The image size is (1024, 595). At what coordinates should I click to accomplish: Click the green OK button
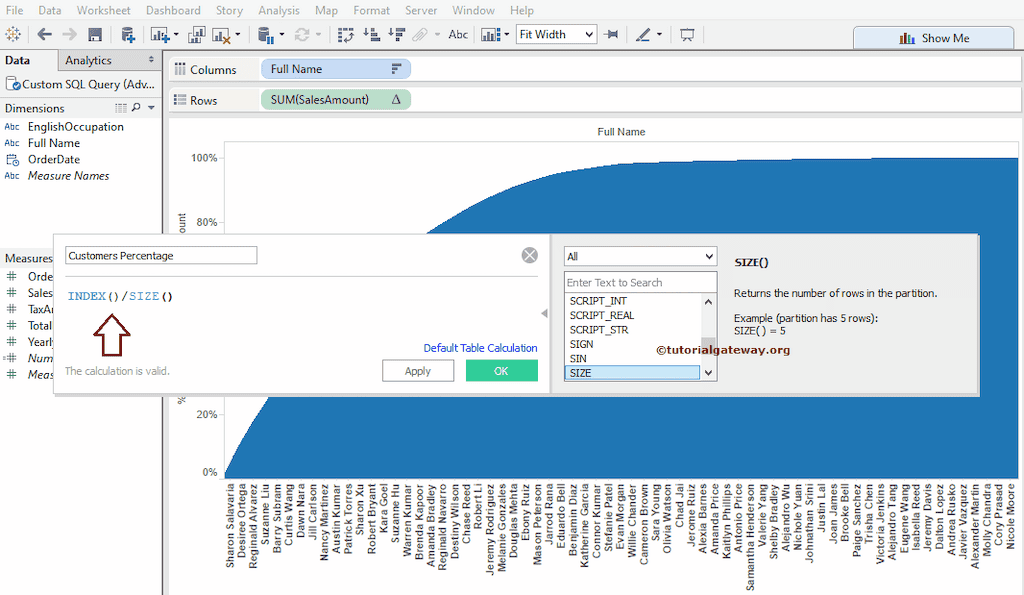[x=501, y=371]
